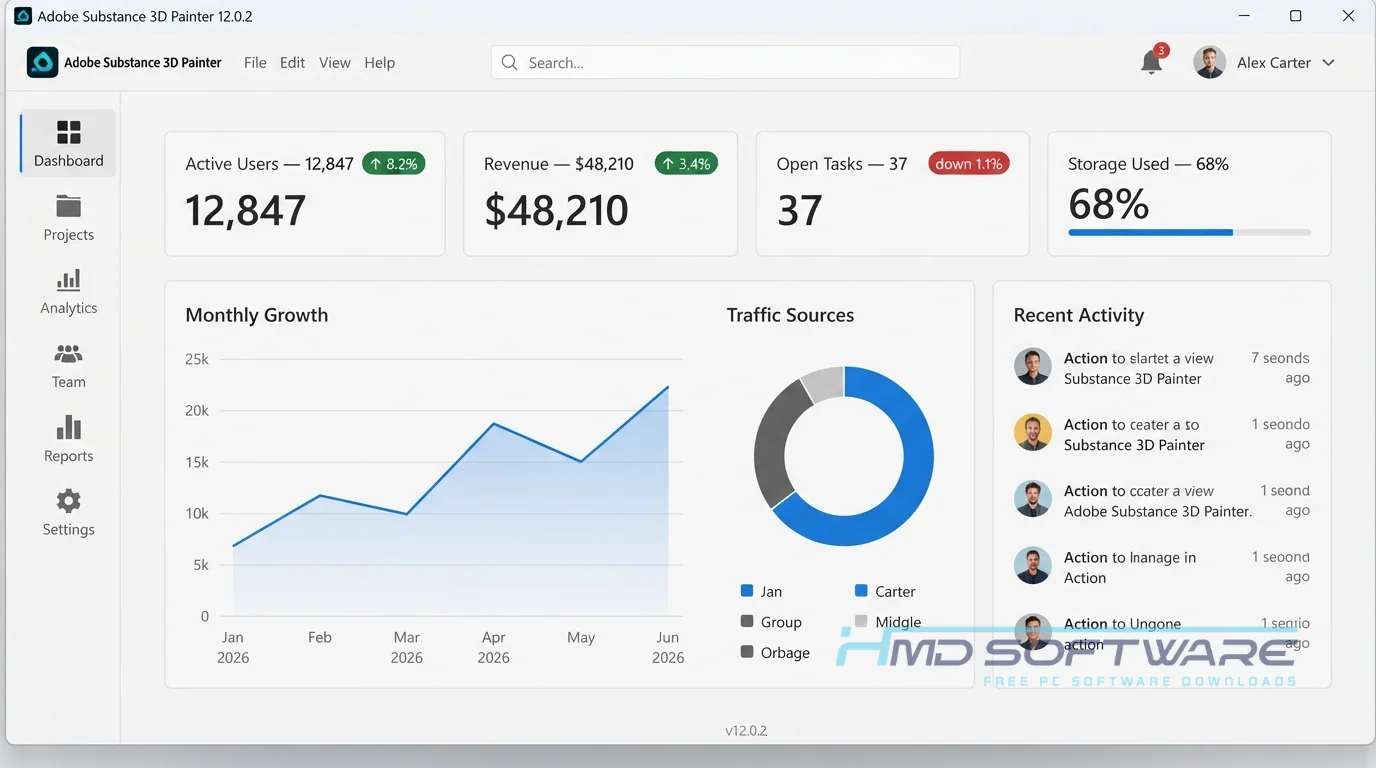Click the 'v12.0.2' version text at the bottom
The width and height of the screenshot is (1376, 768).
[746, 731]
